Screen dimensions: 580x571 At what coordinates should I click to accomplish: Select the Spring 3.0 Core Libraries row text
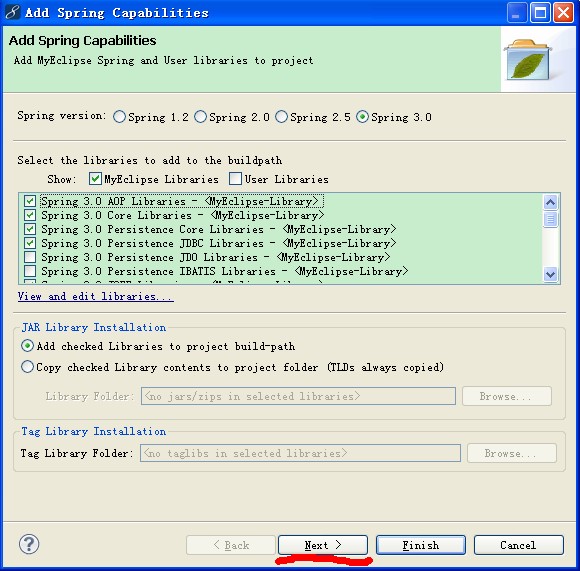coord(183,215)
